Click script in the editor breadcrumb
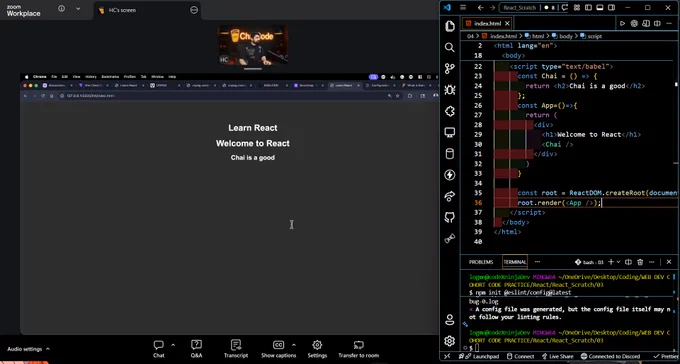Screen dimensions: 680x364 595,36
